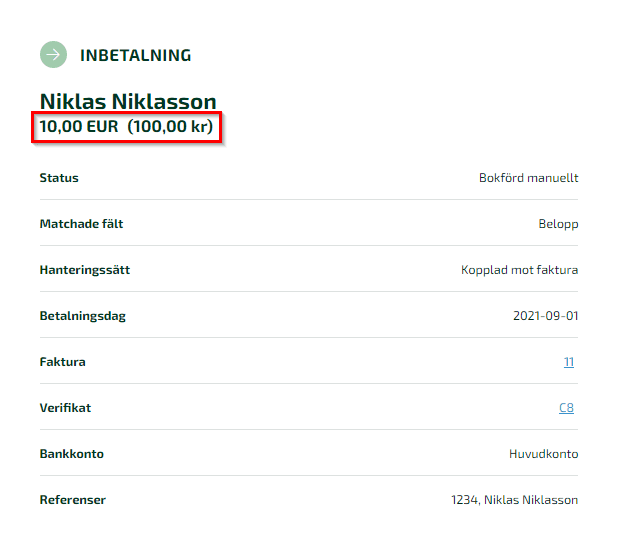Screen dimensions: 618x543
Task: Select the Bokförd manuellt status value
Action: [x=529, y=178]
